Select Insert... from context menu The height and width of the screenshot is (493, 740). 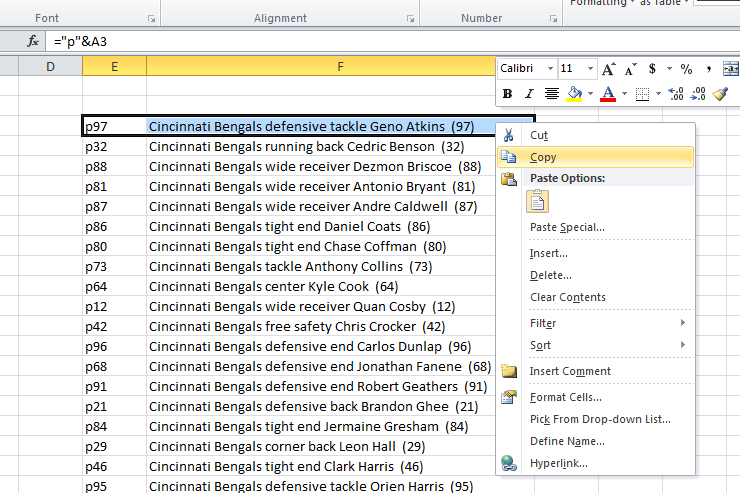click(x=596, y=253)
